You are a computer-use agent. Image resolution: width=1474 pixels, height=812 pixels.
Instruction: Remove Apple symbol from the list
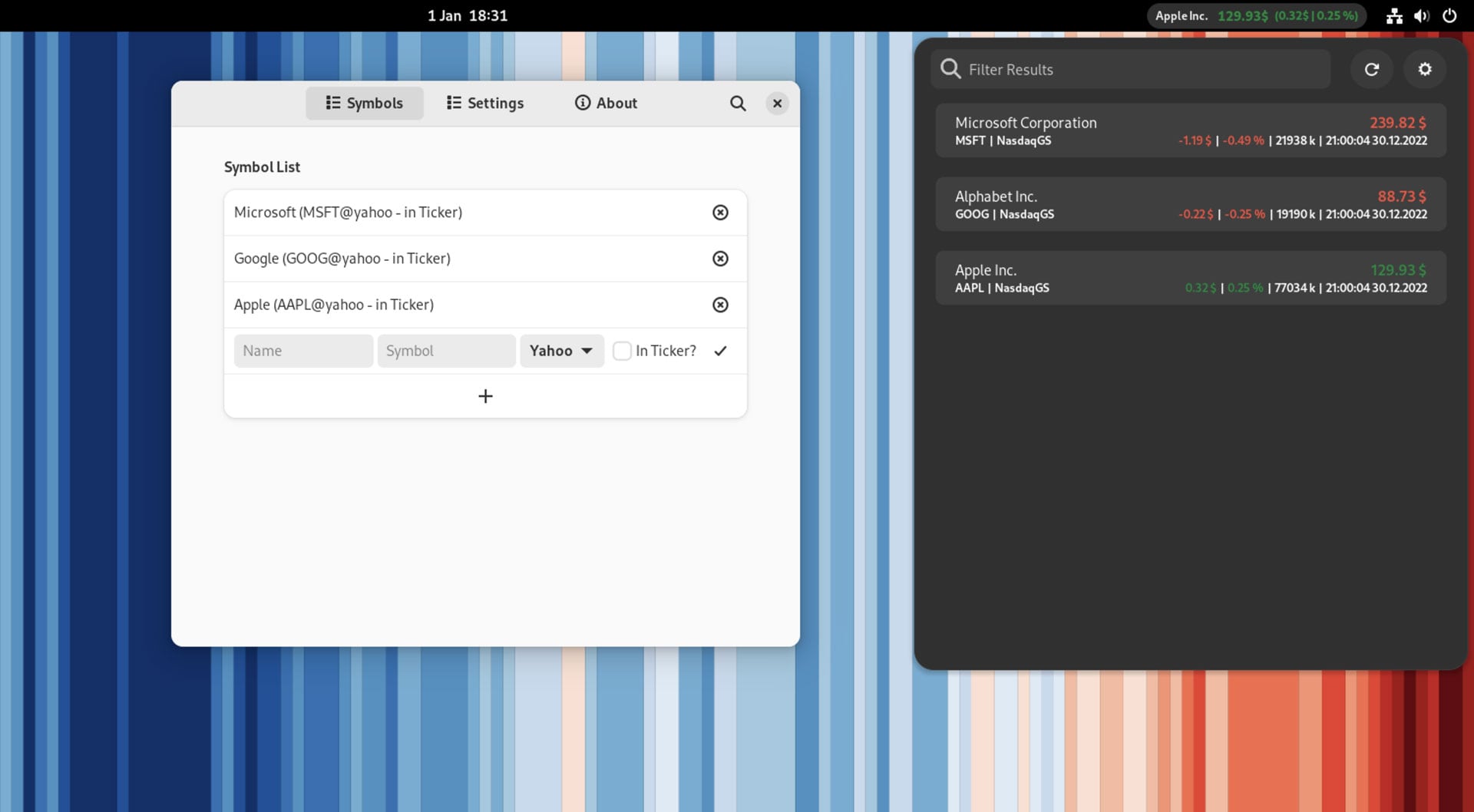point(720,305)
